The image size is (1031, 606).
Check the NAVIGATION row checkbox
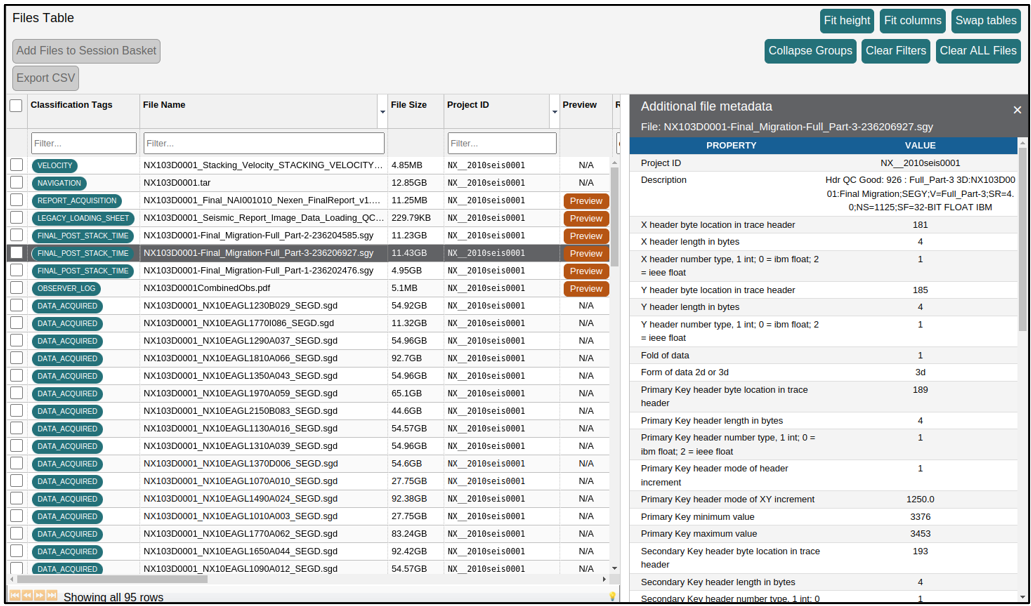[16, 183]
